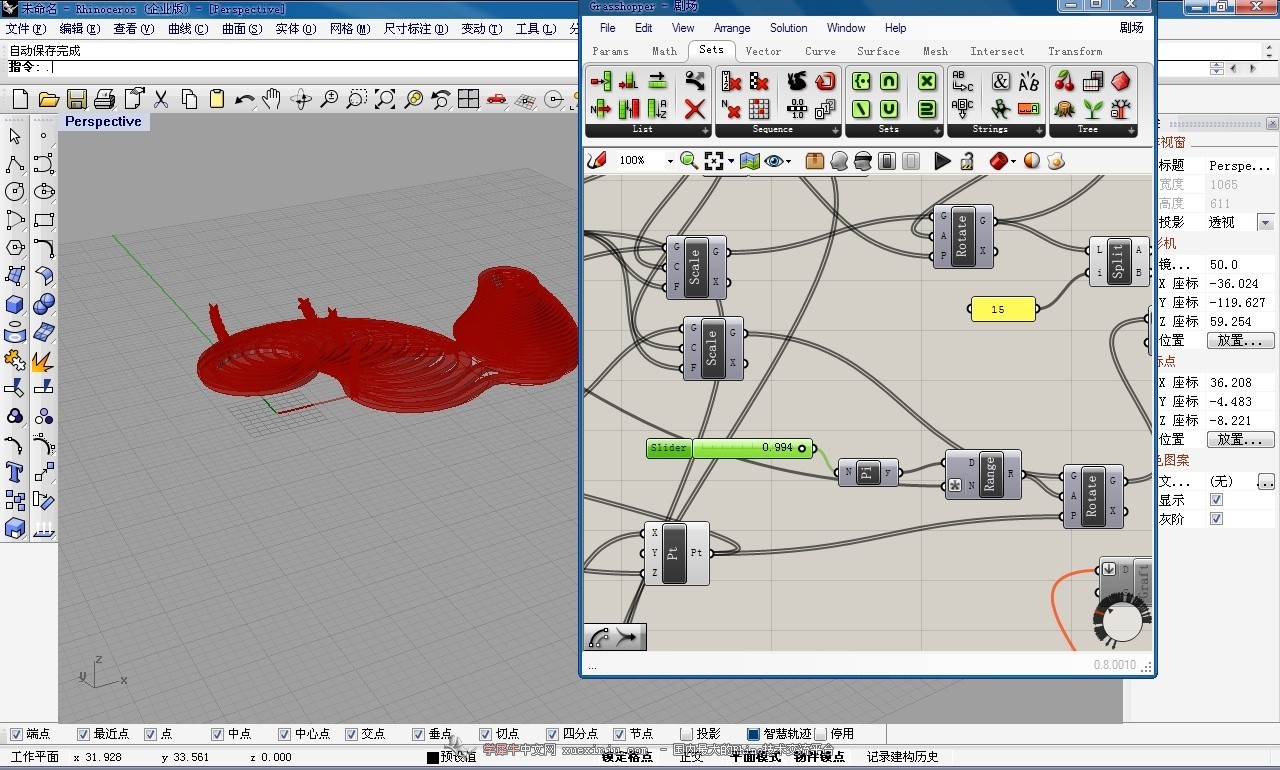Click the Grasshopper lock solver icon

point(967,161)
